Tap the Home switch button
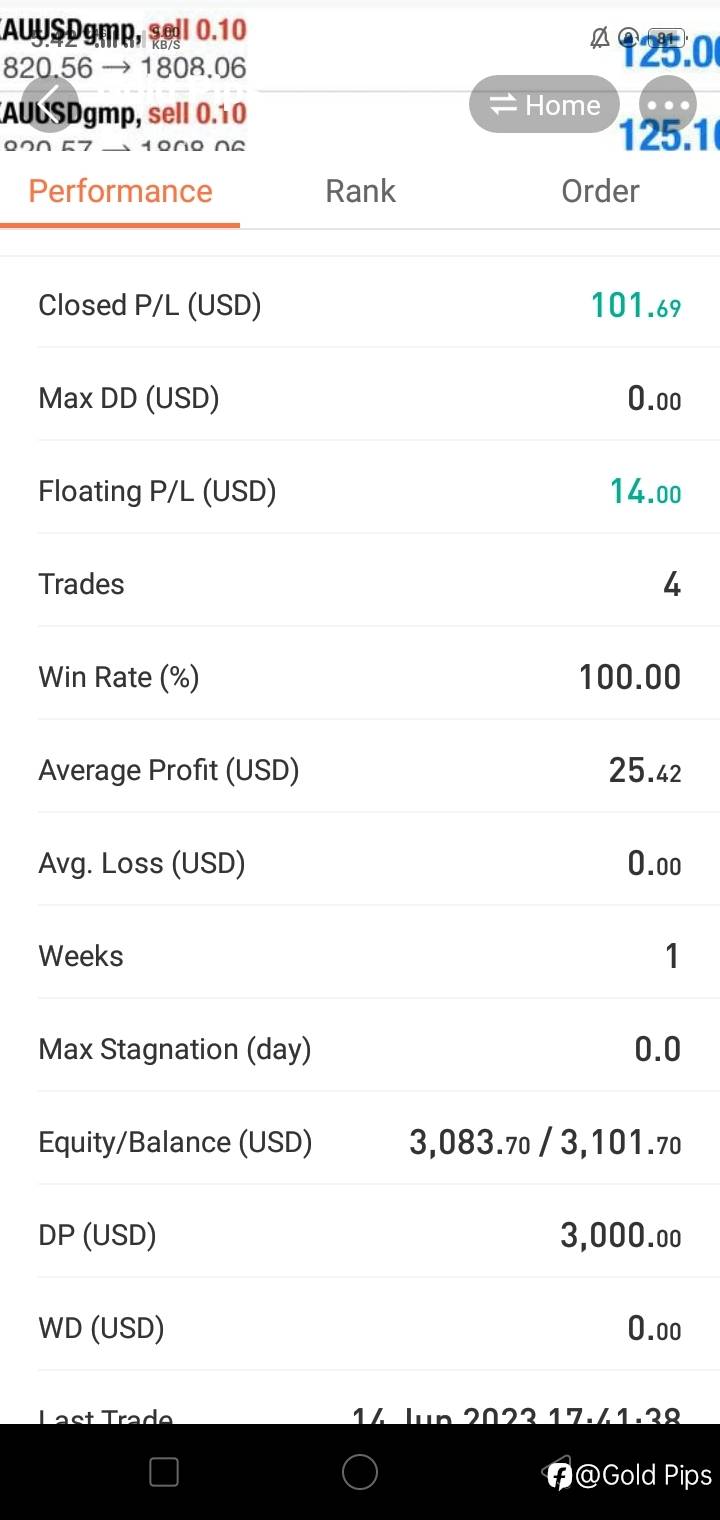 tap(545, 105)
